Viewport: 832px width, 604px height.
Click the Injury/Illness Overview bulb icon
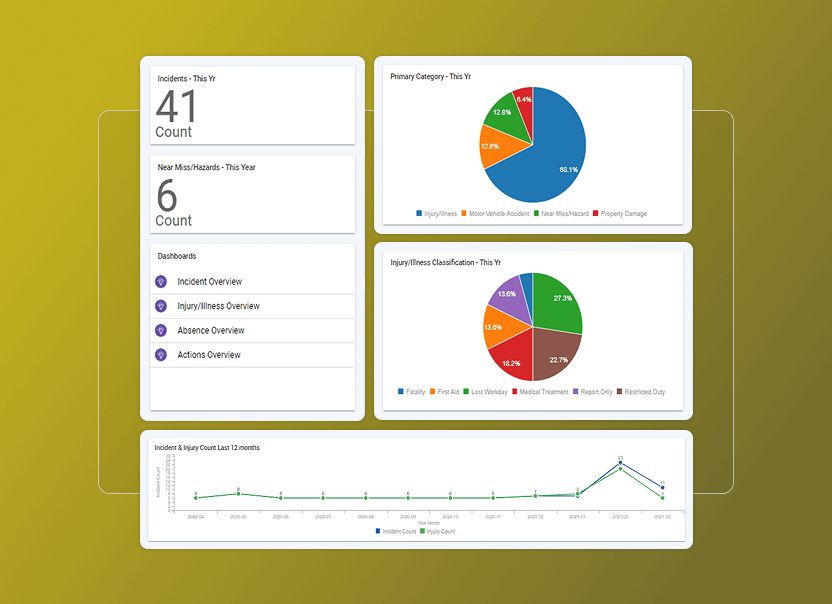[x=161, y=304]
